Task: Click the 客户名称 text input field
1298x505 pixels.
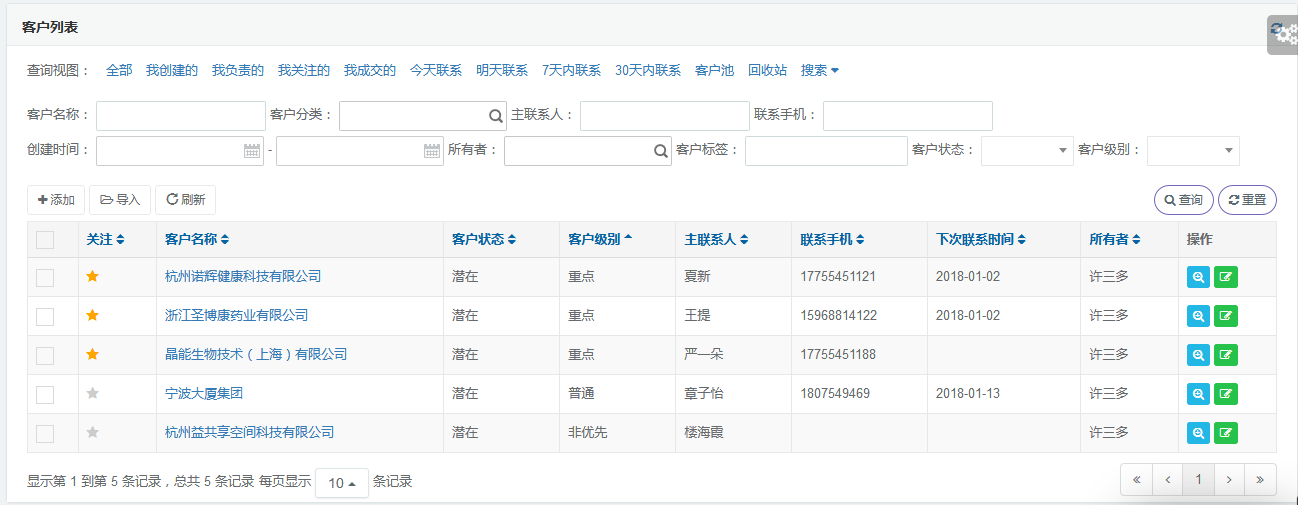Action: click(x=180, y=116)
